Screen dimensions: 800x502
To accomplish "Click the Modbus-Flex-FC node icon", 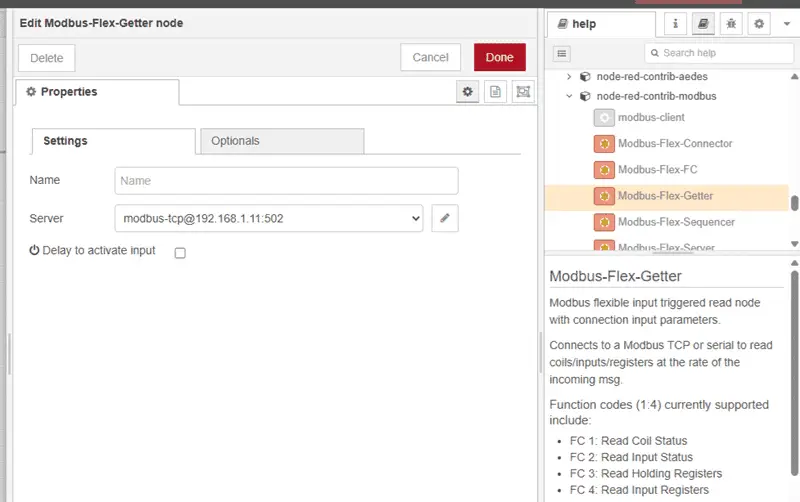I will [x=604, y=170].
